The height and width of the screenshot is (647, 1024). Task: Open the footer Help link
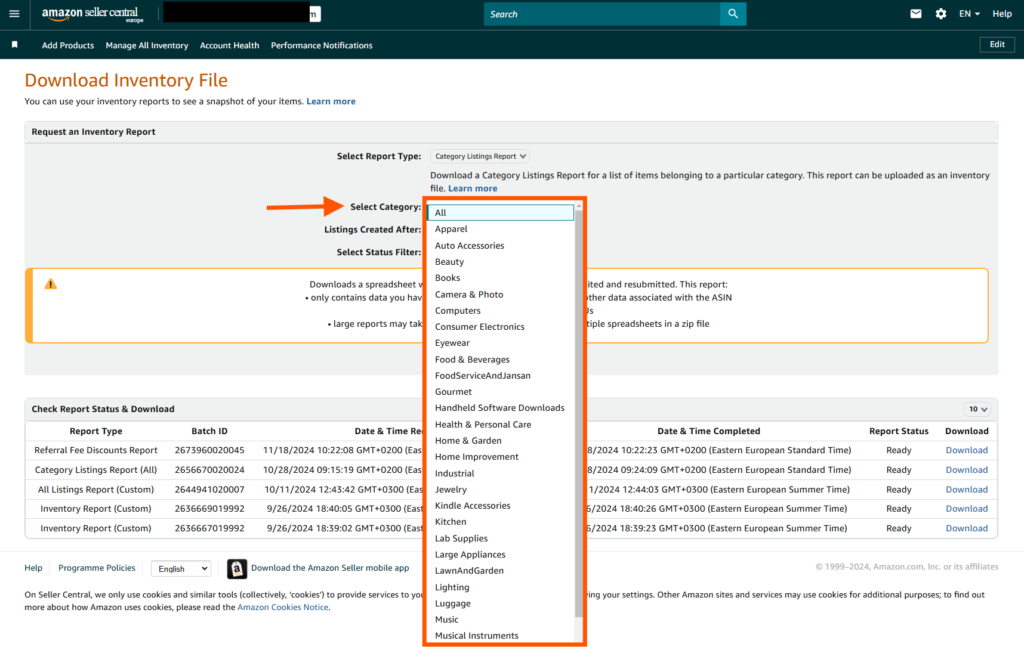click(x=33, y=568)
